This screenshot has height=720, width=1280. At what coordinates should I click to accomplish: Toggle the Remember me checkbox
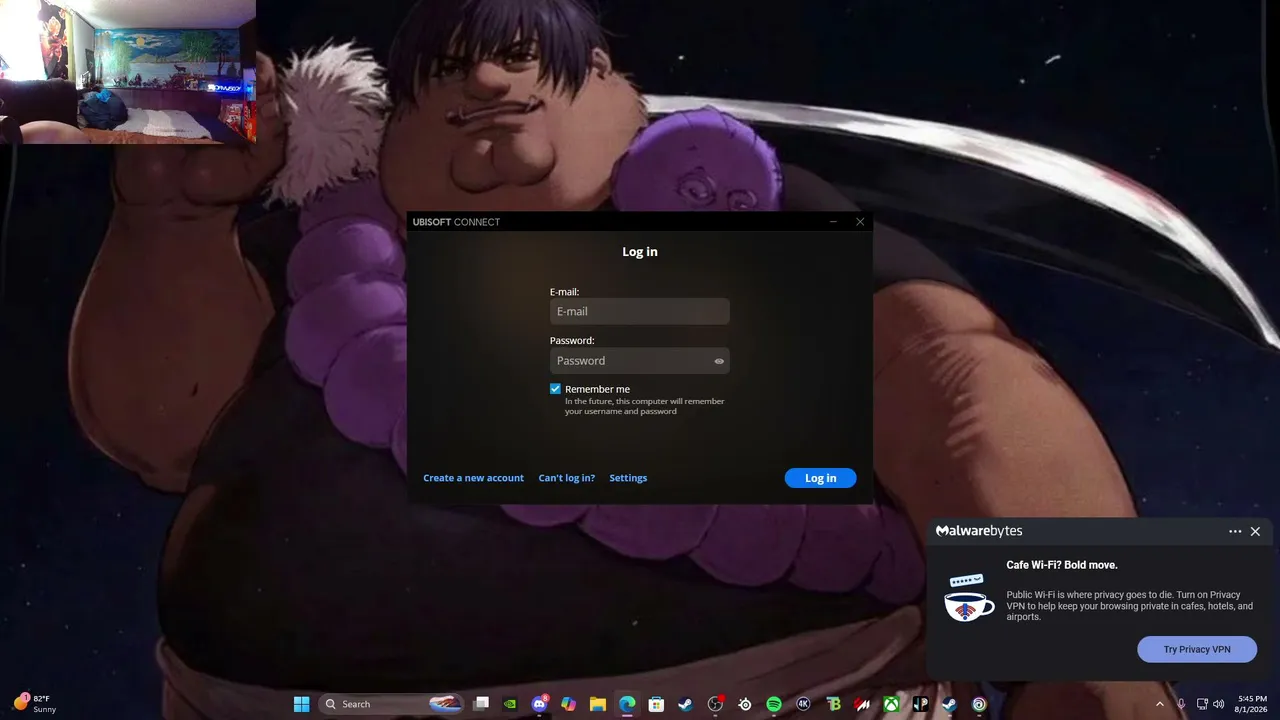(x=555, y=389)
